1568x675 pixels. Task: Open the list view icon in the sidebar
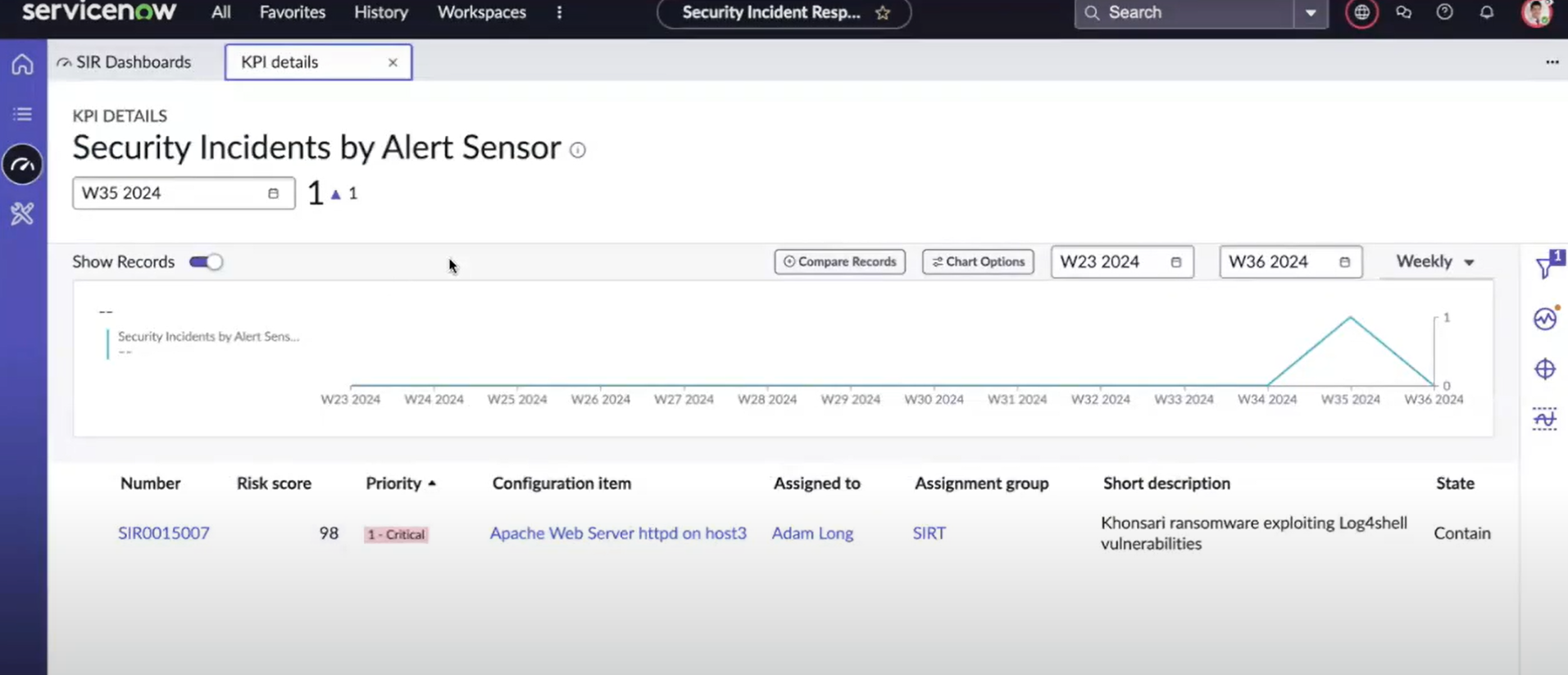click(22, 114)
